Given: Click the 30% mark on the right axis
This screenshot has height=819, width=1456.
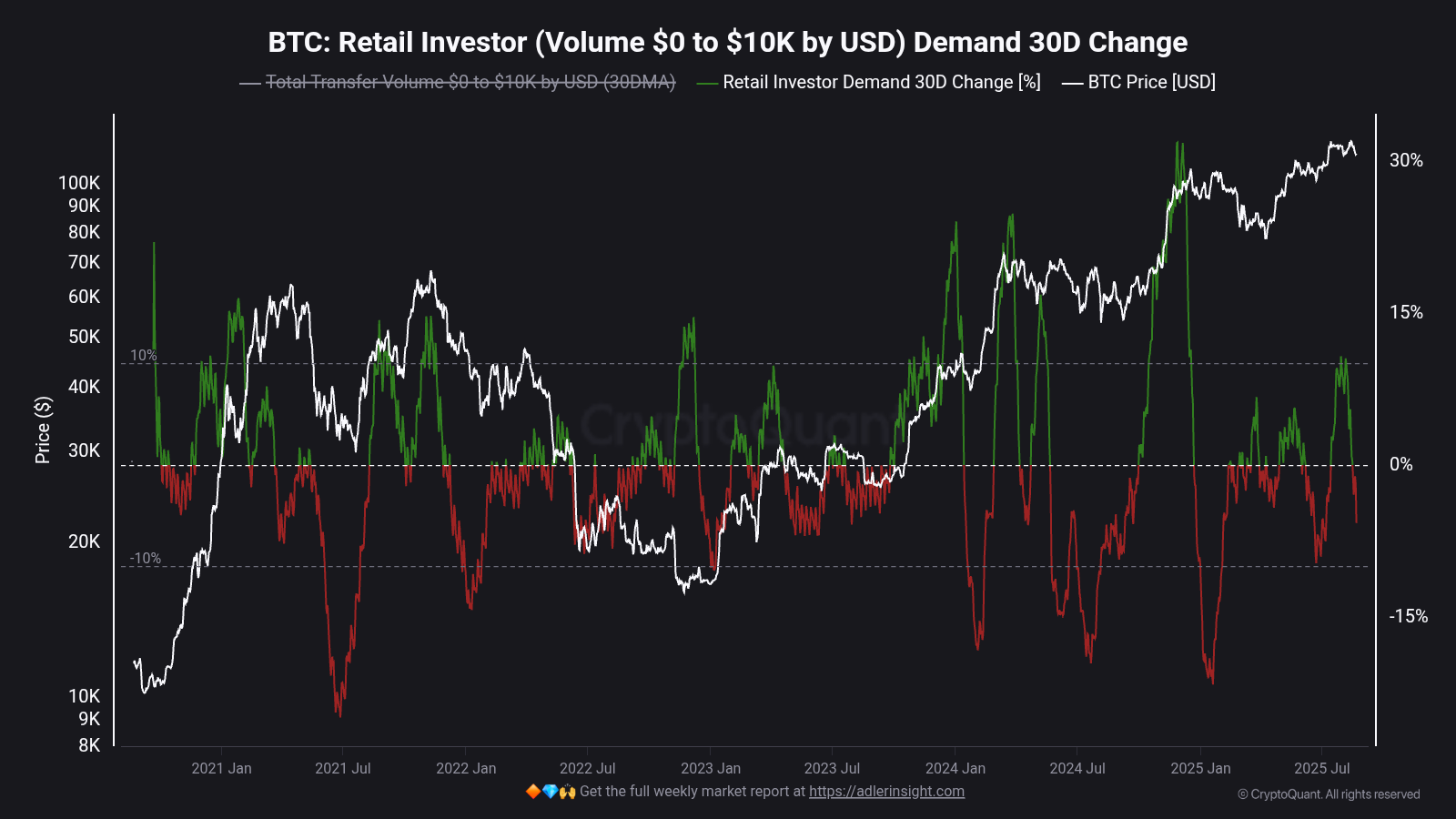Looking at the screenshot, I should 1405,161.
